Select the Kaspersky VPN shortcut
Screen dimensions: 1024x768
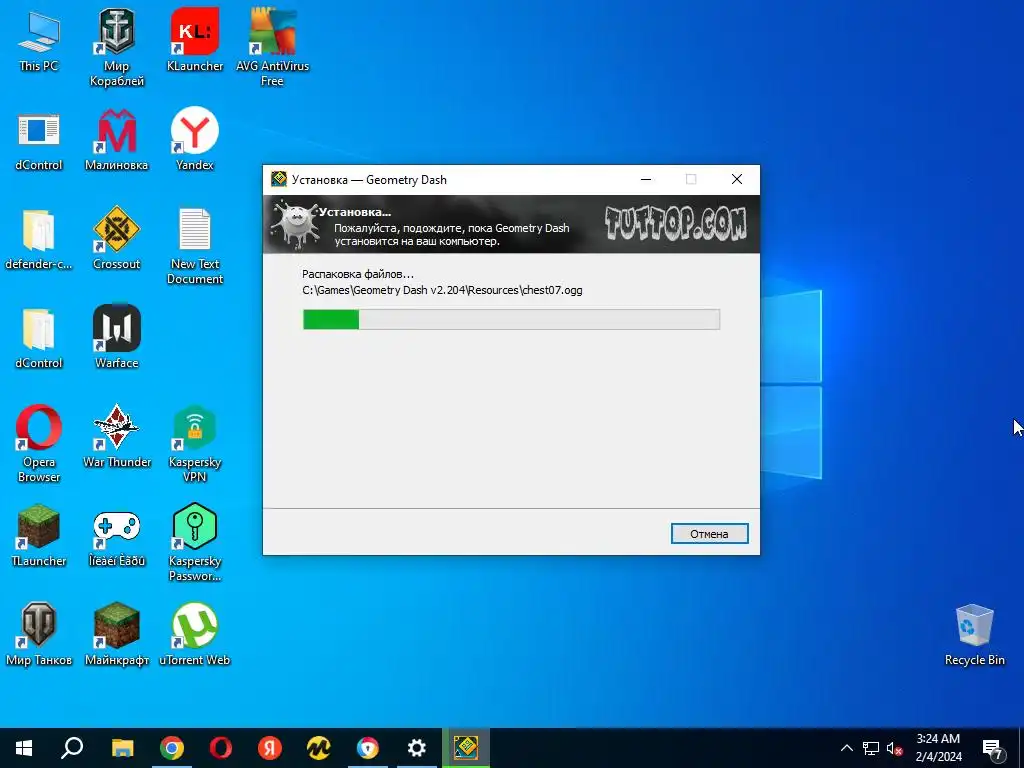[x=195, y=444]
